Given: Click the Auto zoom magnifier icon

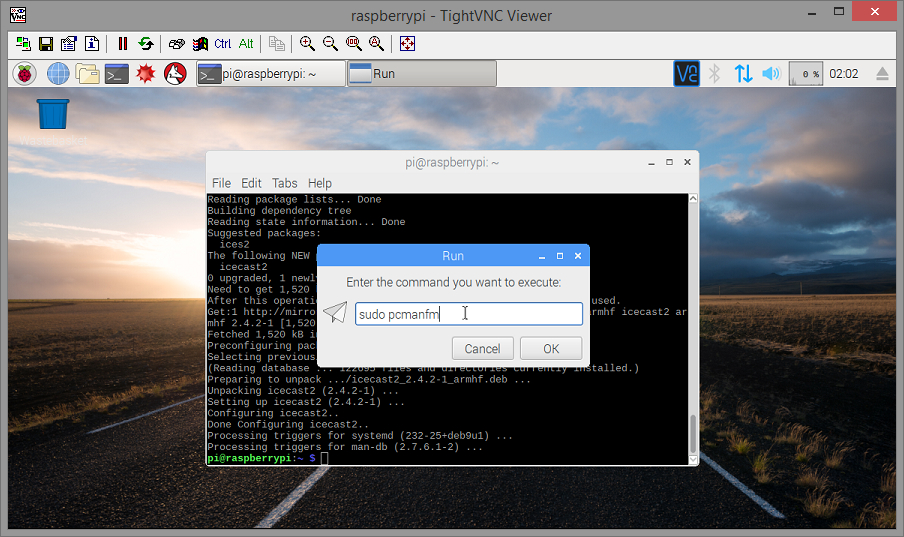Looking at the screenshot, I should coord(376,44).
